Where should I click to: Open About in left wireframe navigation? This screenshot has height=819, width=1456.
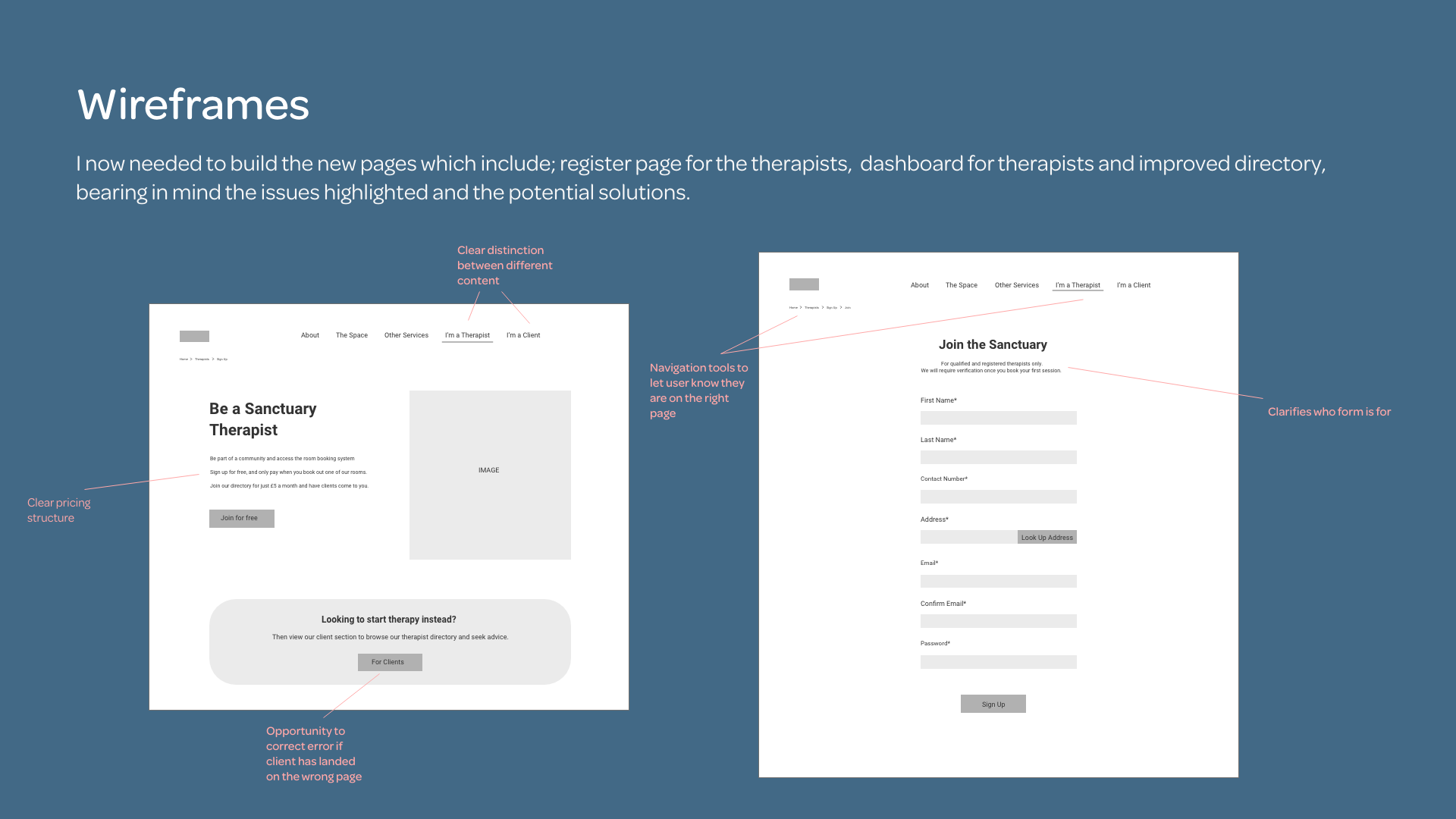coord(309,335)
